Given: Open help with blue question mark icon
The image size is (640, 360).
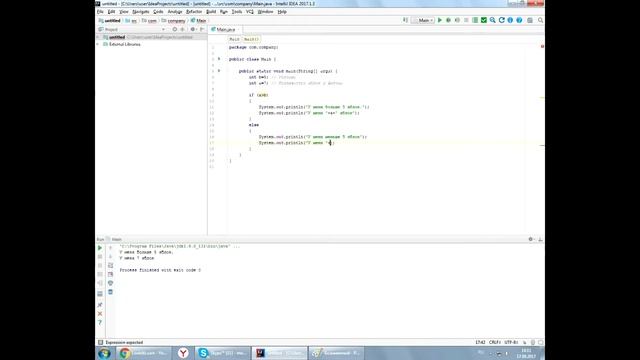Looking at the screenshot, I should point(519,20).
